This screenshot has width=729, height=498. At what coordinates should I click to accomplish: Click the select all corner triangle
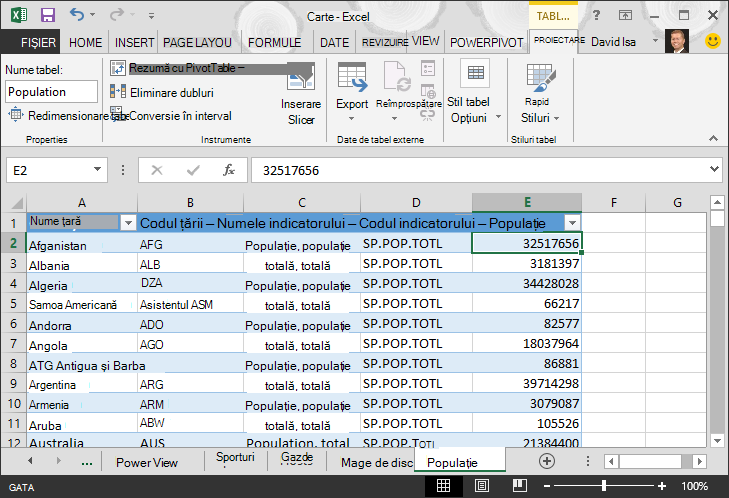tap(17, 203)
